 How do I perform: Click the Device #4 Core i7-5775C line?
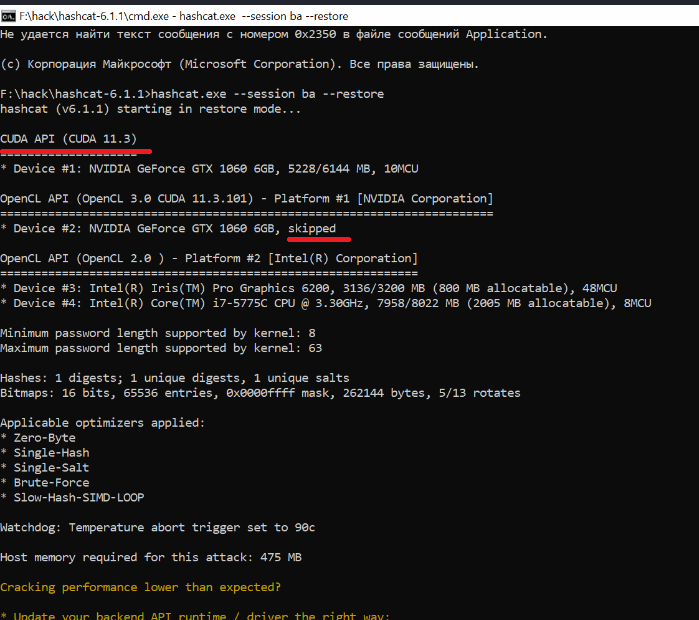point(325,303)
